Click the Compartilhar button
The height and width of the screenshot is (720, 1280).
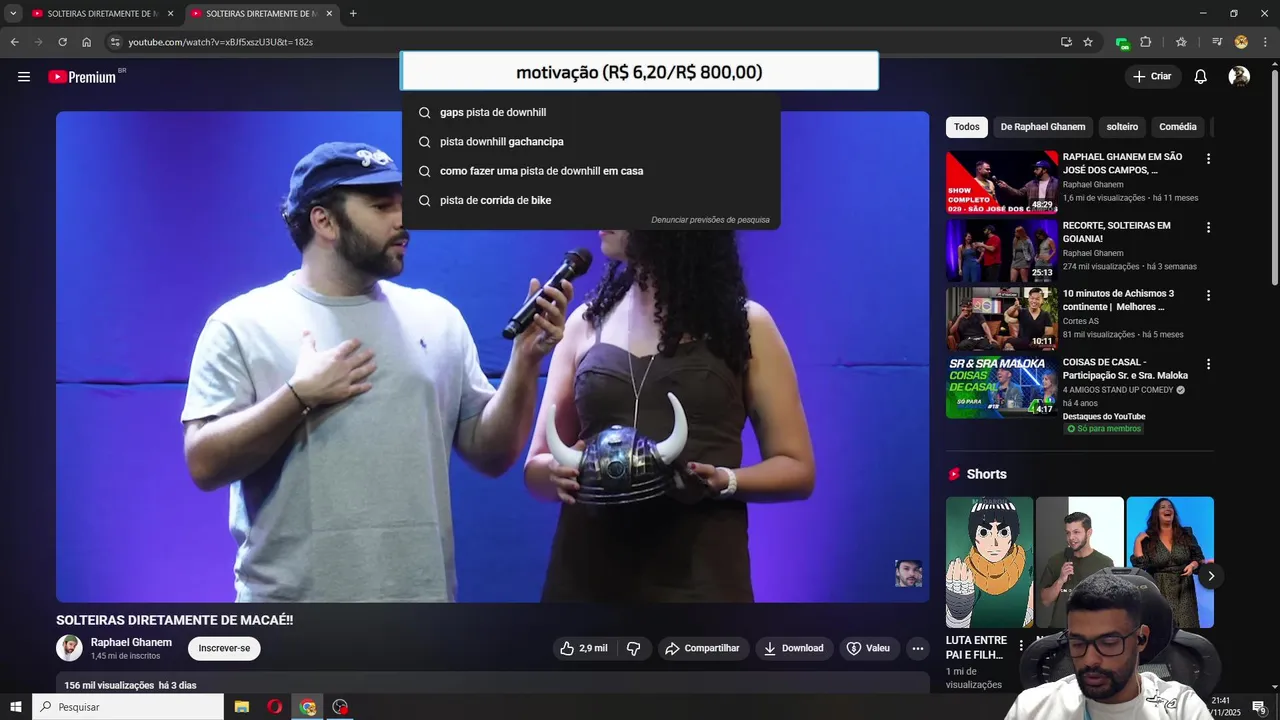(703, 648)
